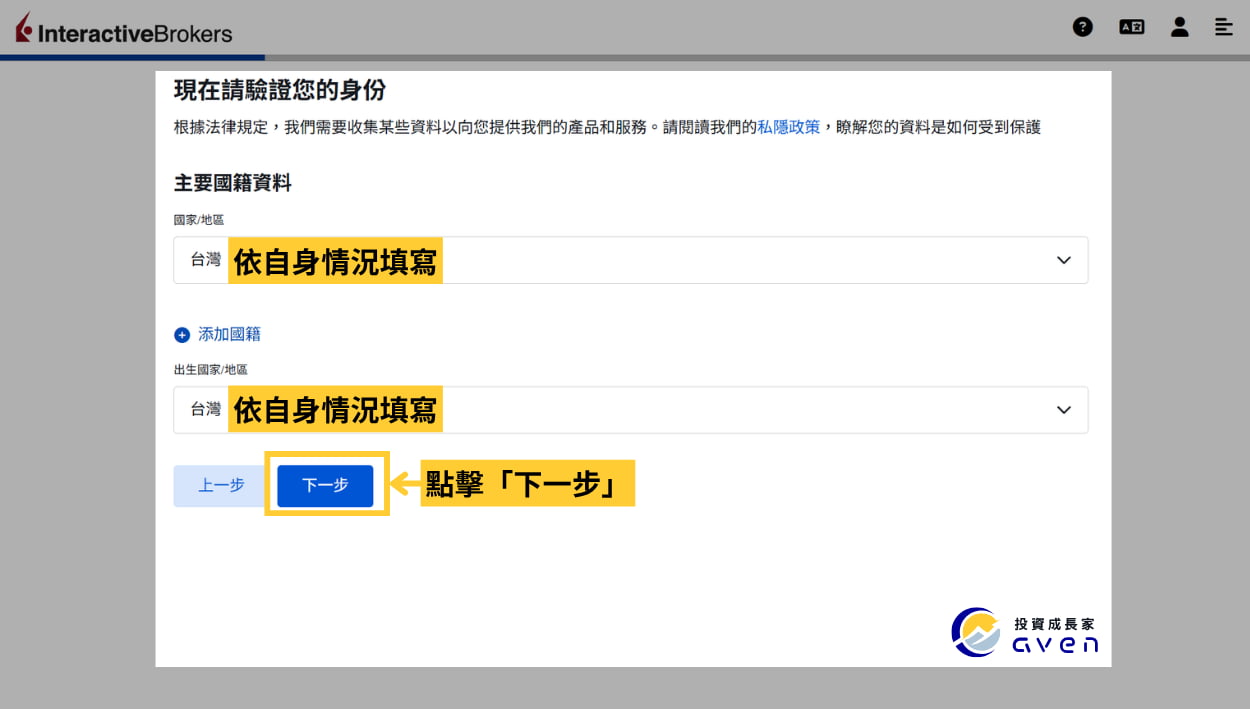Click the 下一步 next button

point(325,486)
